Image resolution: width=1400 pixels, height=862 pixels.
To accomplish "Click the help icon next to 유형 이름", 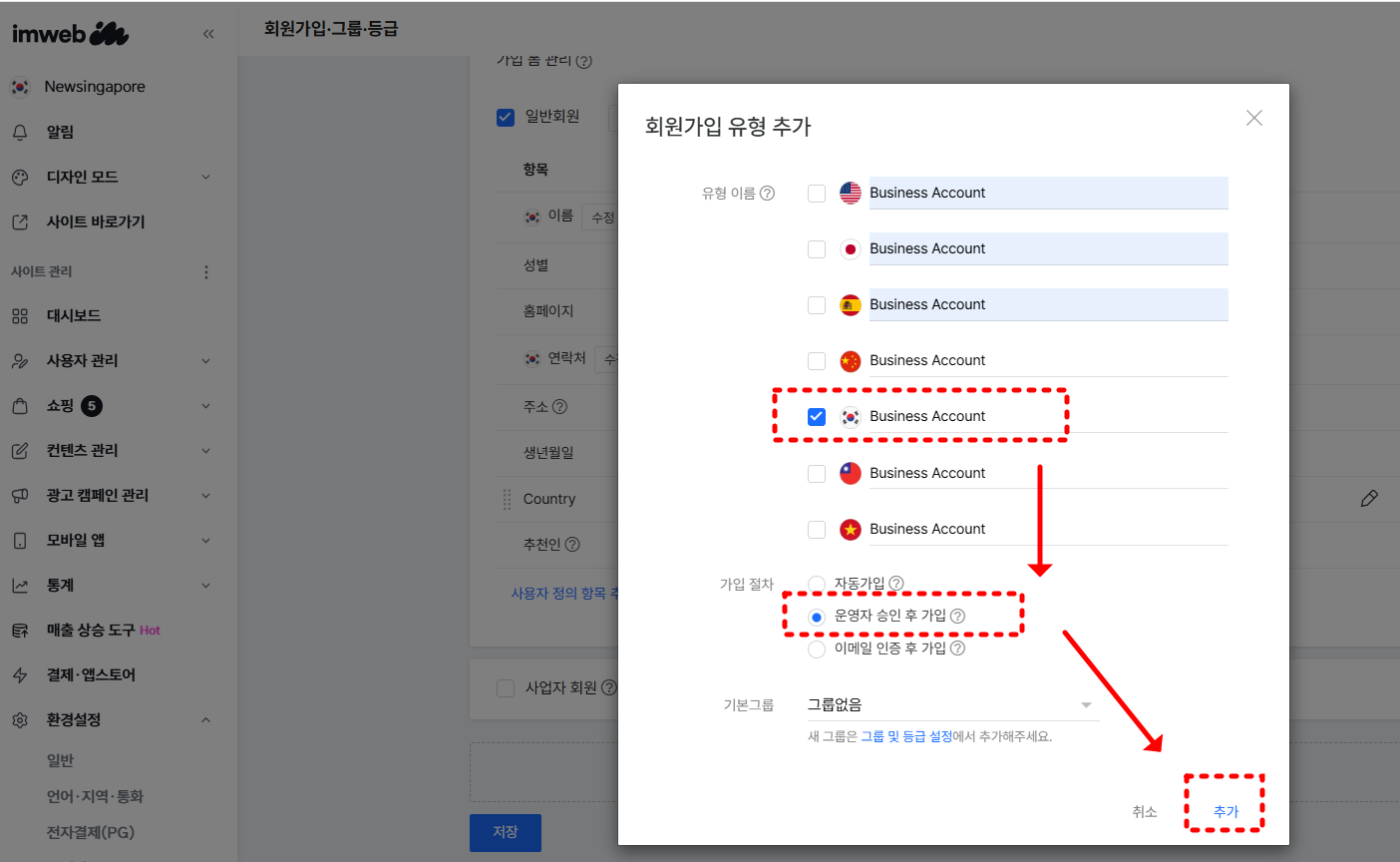I will [x=767, y=193].
